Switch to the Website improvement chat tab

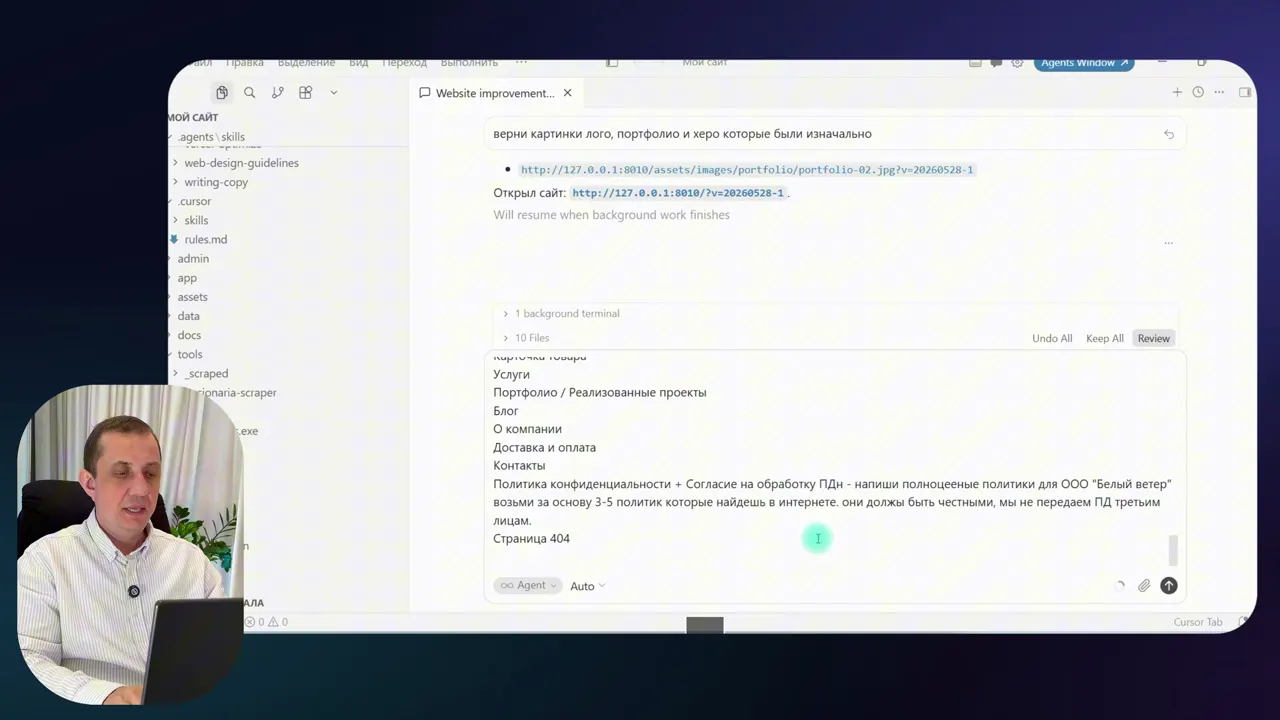pyautogui.click(x=495, y=93)
